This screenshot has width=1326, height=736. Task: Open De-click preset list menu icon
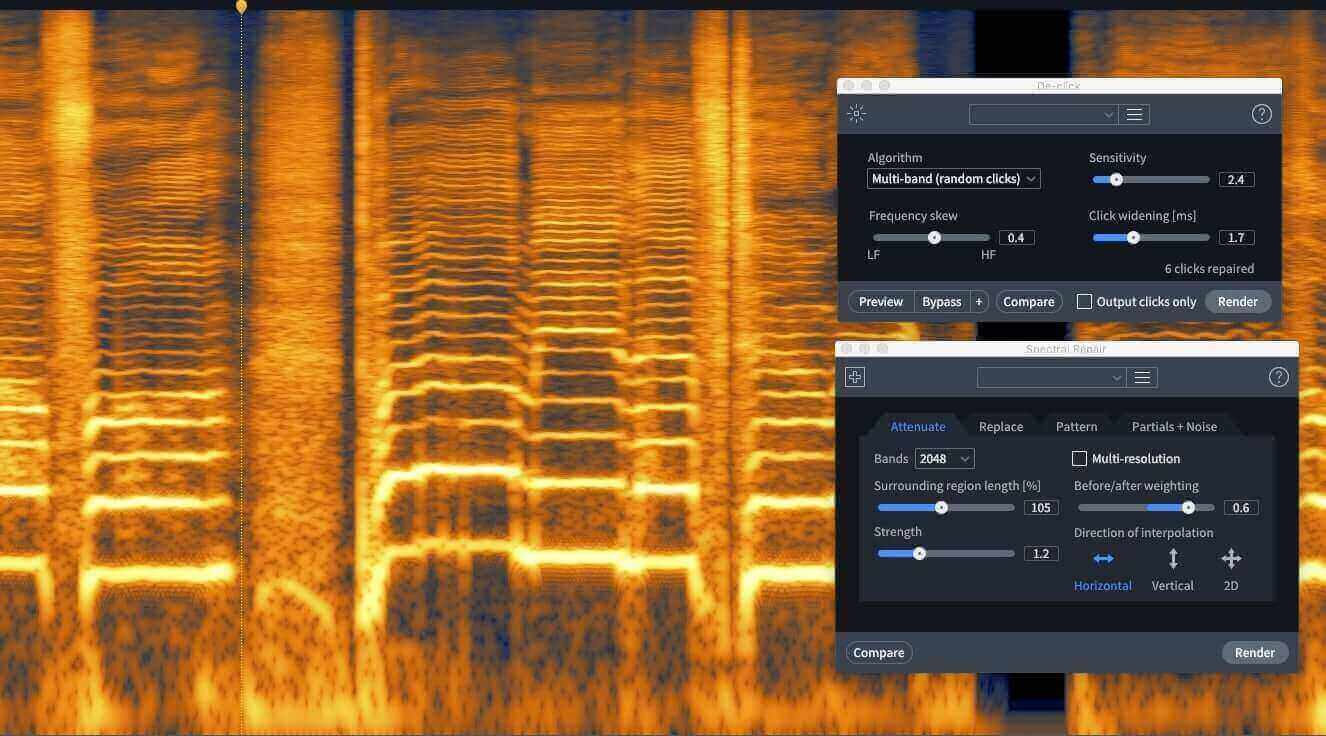pos(1134,115)
